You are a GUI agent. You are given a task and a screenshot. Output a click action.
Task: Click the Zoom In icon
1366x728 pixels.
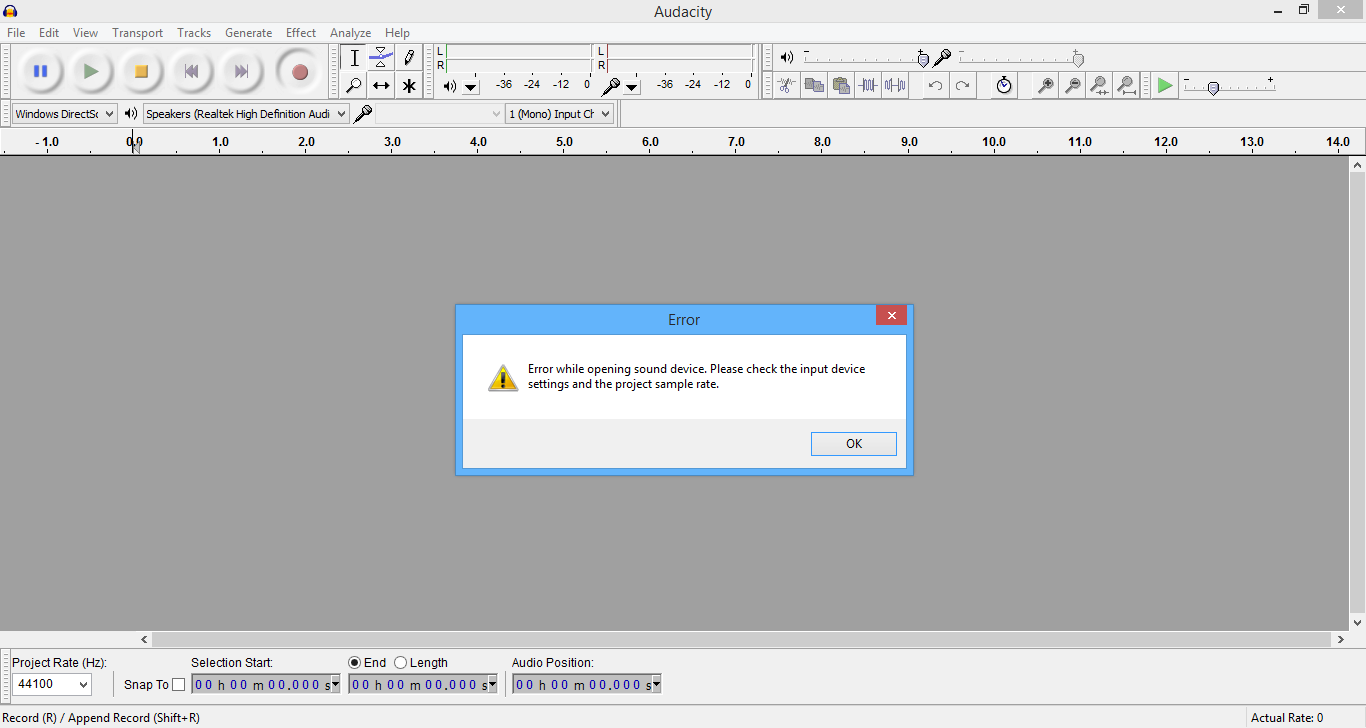(1045, 85)
